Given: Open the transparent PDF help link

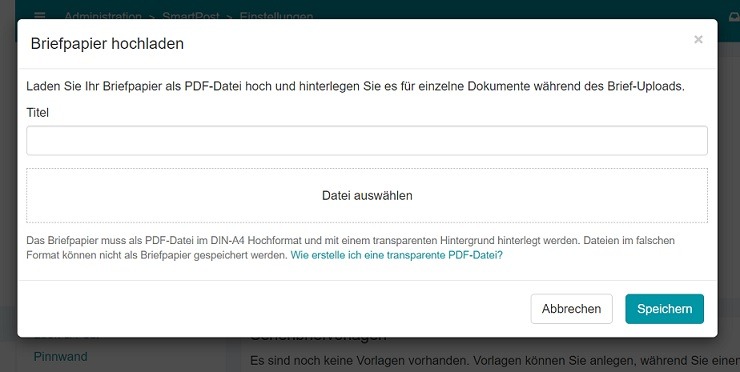Looking at the screenshot, I should (396, 255).
